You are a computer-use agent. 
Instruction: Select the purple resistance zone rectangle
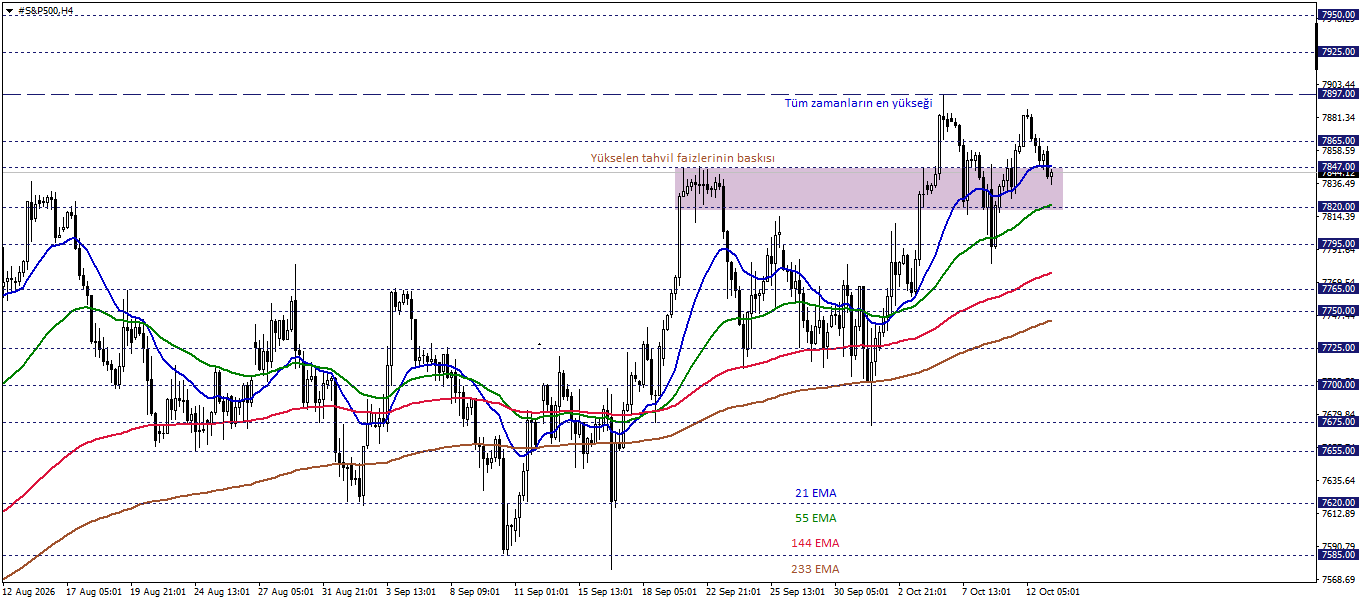pyautogui.click(x=868, y=188)
